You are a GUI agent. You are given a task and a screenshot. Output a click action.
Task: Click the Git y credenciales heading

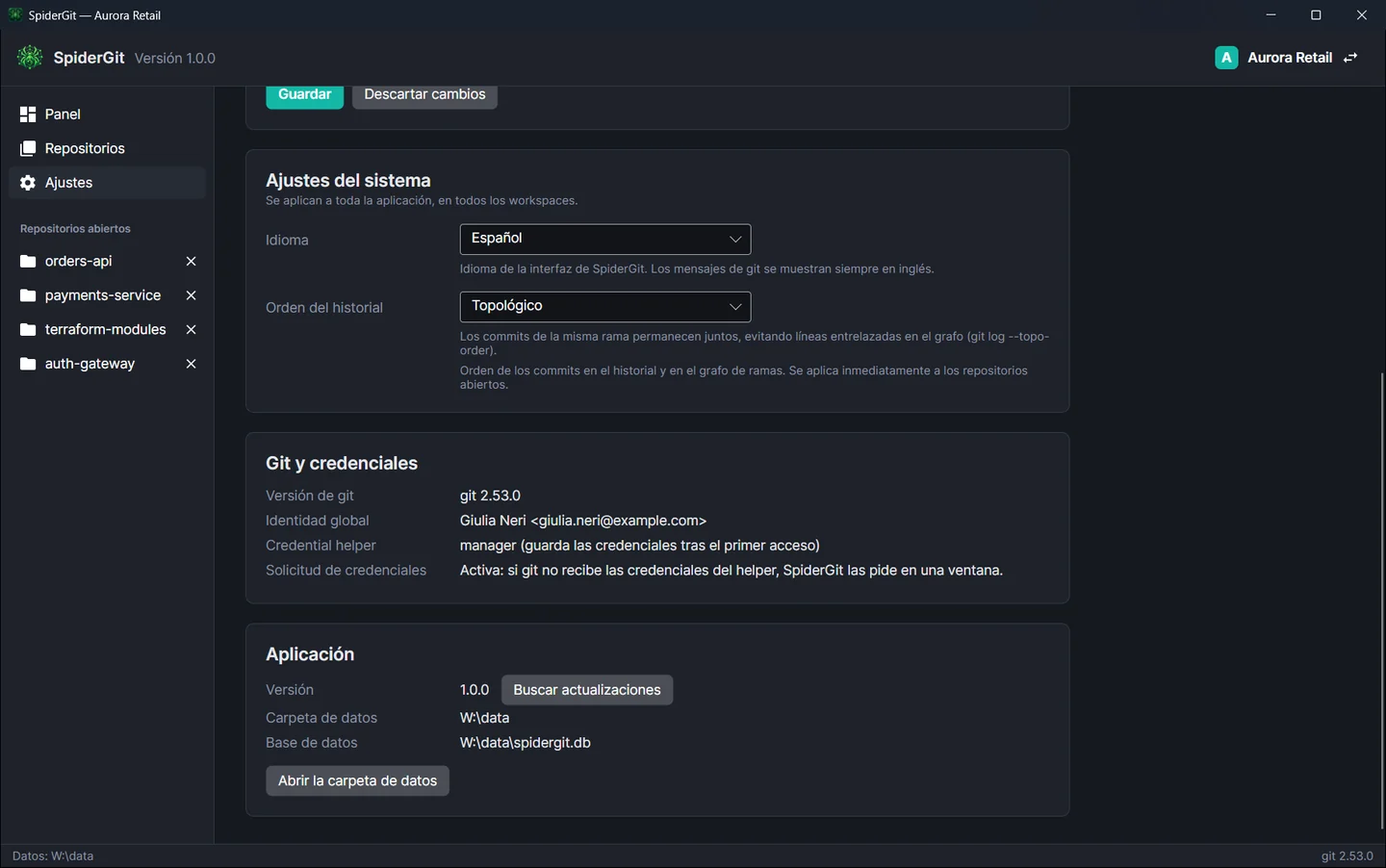(342, 464)
